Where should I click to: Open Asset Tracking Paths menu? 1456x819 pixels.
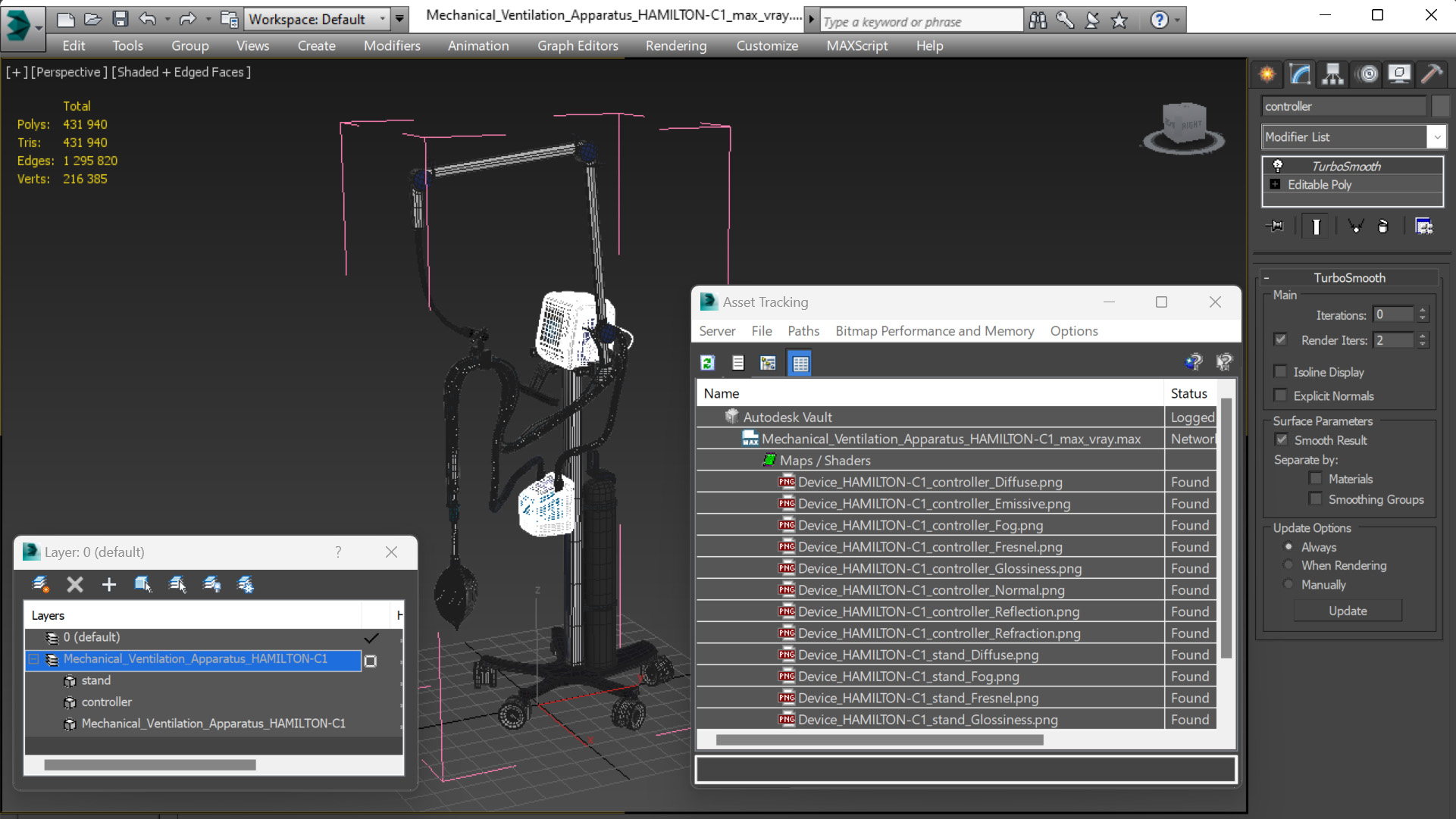tap(803, 331)
